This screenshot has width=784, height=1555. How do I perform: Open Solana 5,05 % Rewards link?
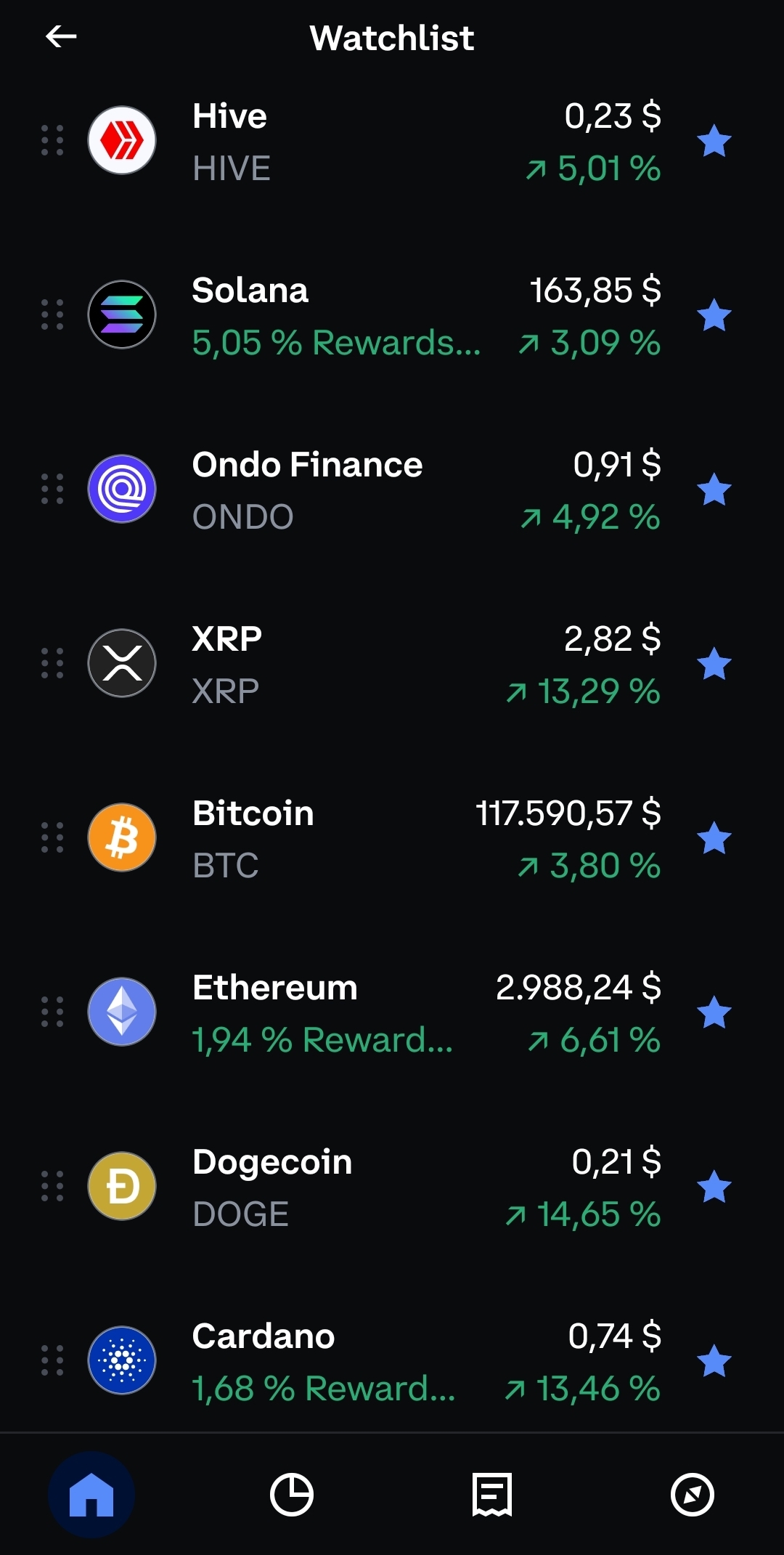coord(336,343)
